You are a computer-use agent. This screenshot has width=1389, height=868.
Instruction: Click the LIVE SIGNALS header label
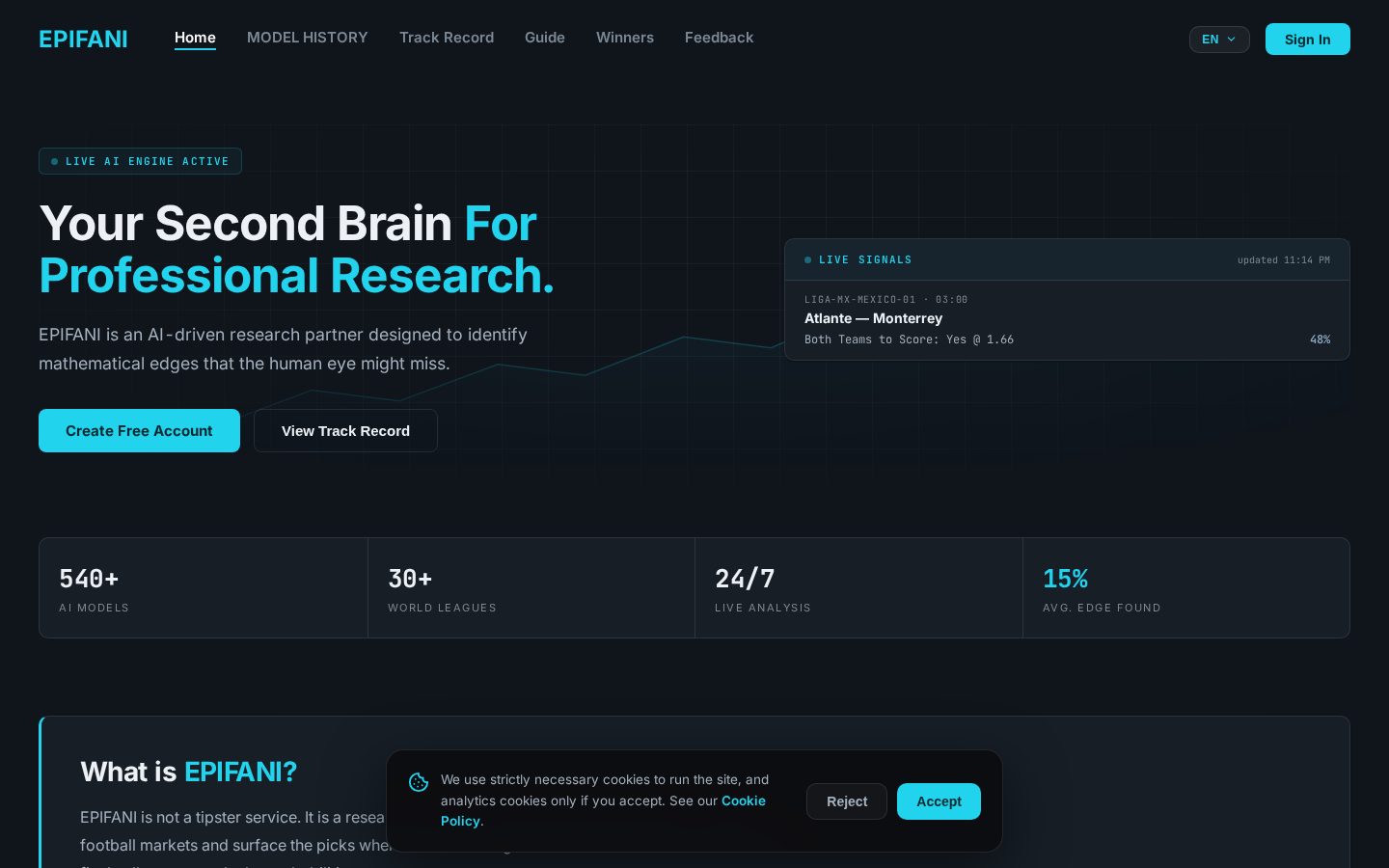pyautogui.click(x=864, y=260)
